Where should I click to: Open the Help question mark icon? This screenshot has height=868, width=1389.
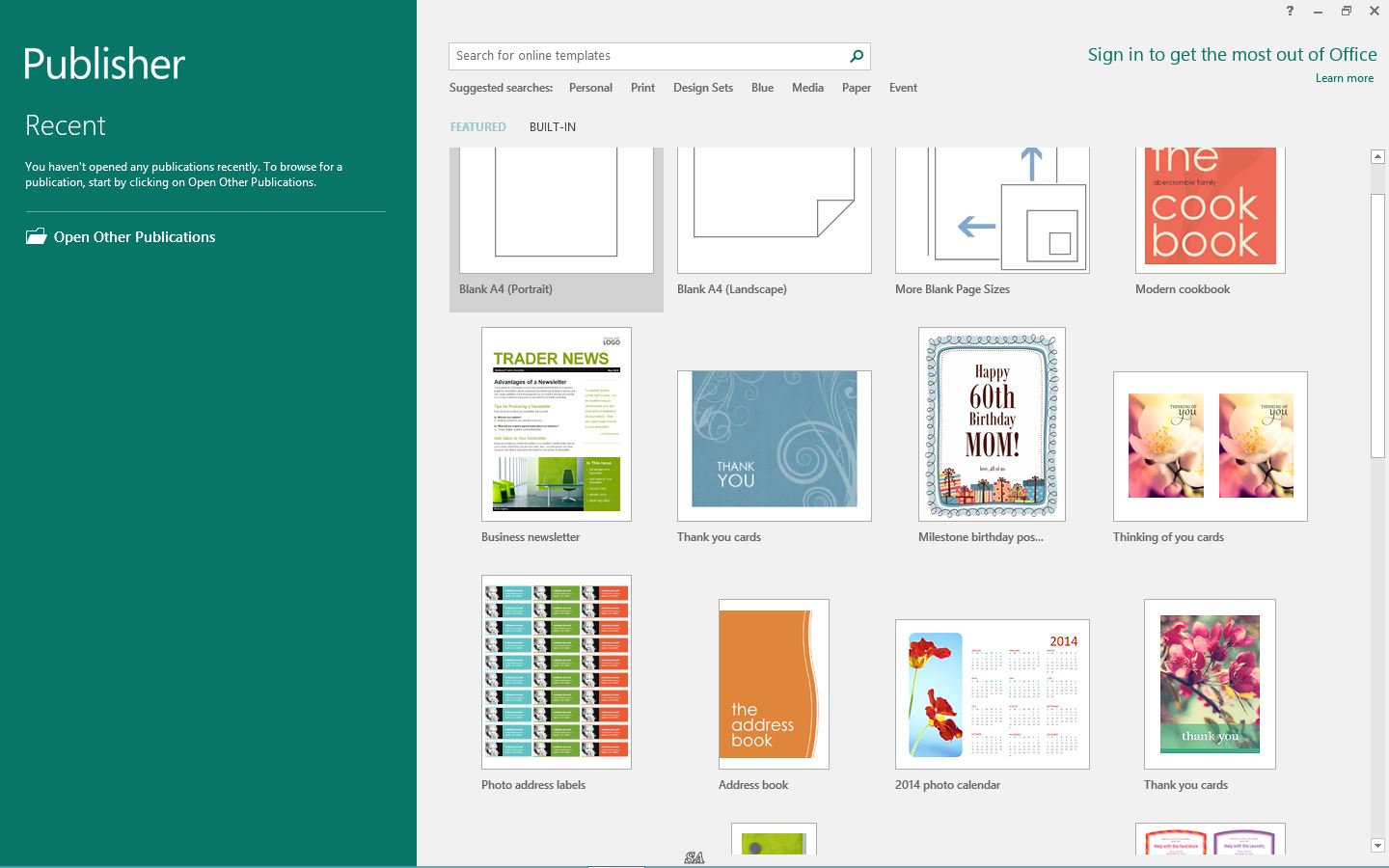[x=1290, y=11]
